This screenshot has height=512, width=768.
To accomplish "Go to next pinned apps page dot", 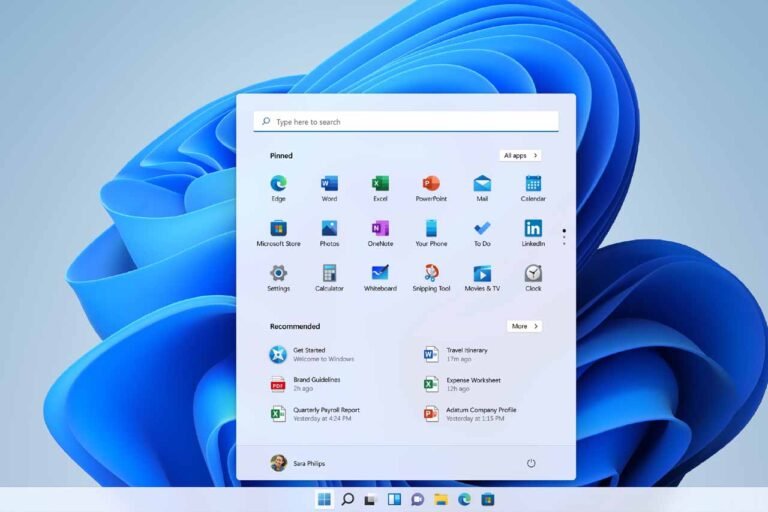I will pos(564,237).
